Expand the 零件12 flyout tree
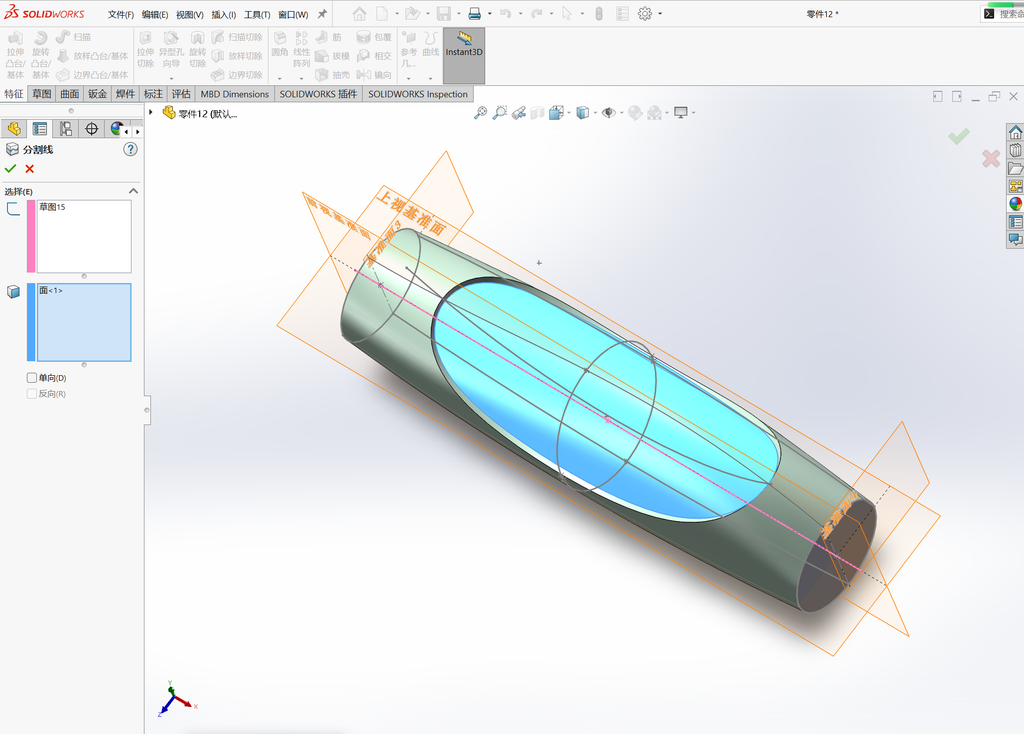The image size is (1024, 734). tap(151, 112)
